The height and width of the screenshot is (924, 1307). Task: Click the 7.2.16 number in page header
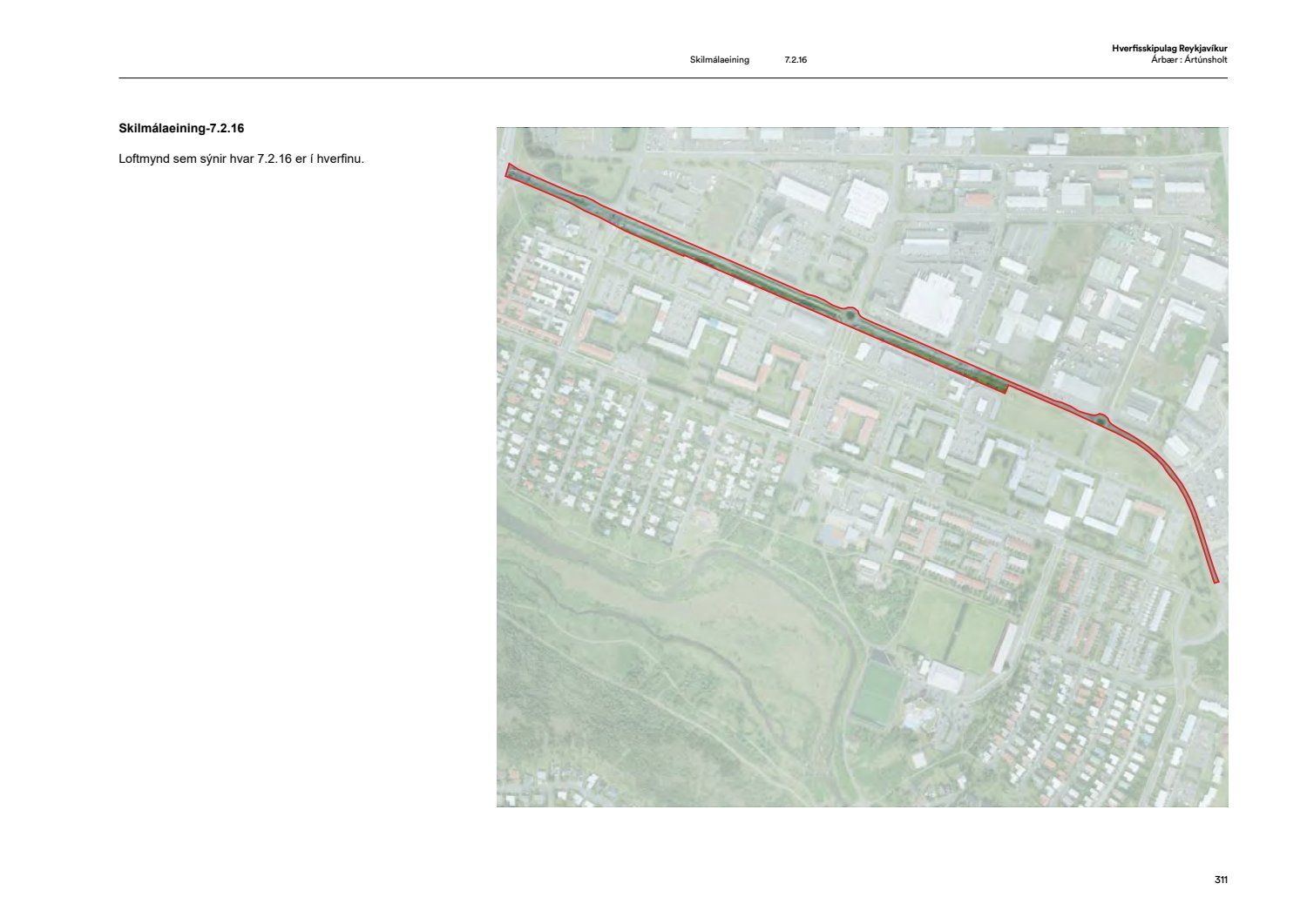click(796, 60)
